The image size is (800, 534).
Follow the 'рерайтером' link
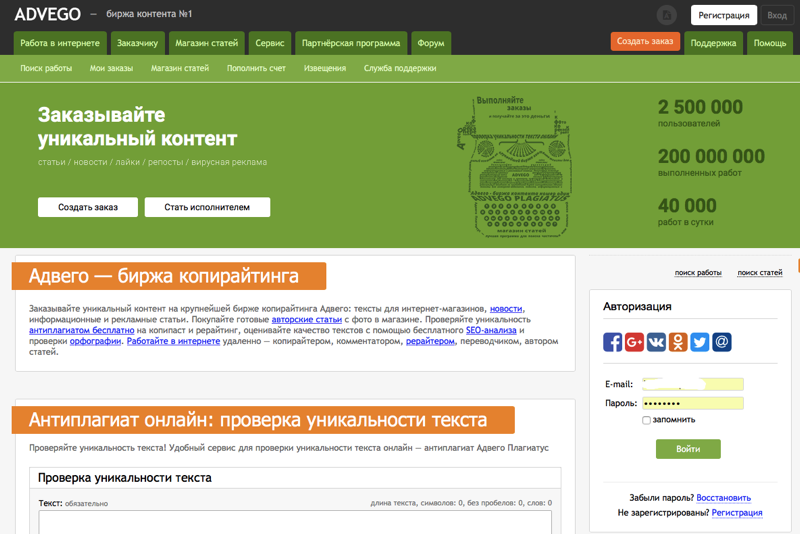coord(430,341)
